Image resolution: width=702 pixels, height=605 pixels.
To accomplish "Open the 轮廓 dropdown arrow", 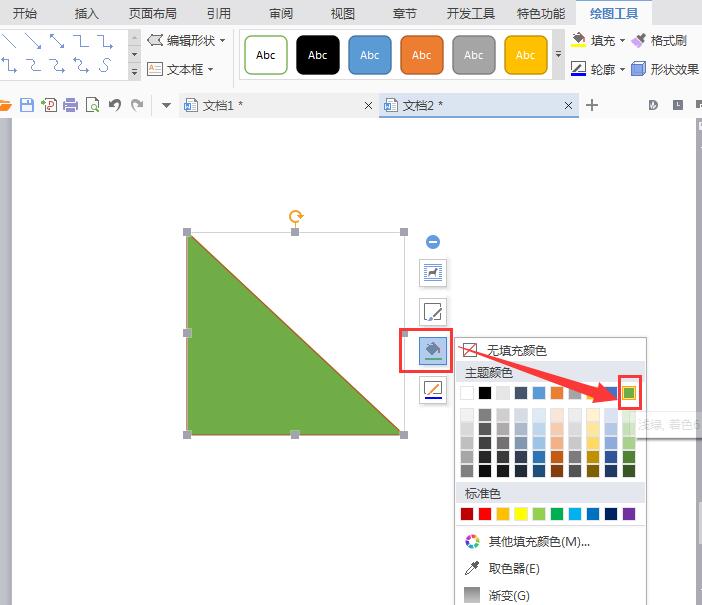I will pyautogui.click(x=622, y=69).
